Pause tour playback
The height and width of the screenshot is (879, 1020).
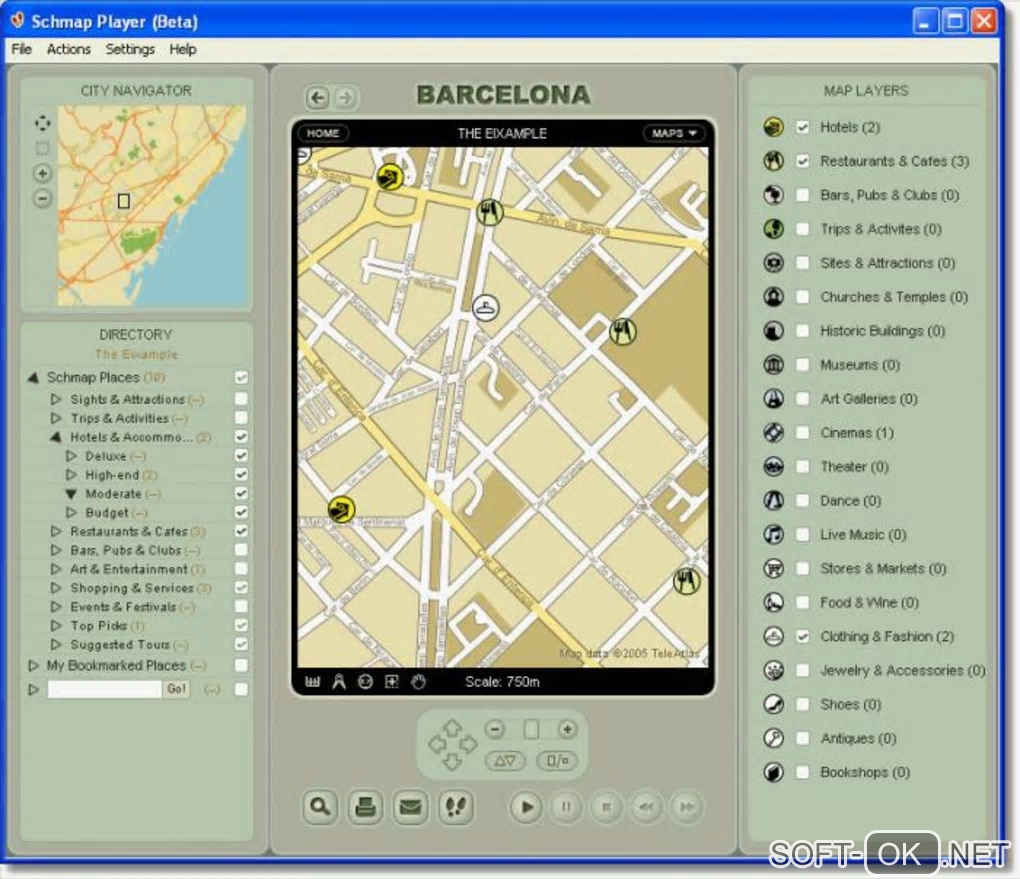566,807
